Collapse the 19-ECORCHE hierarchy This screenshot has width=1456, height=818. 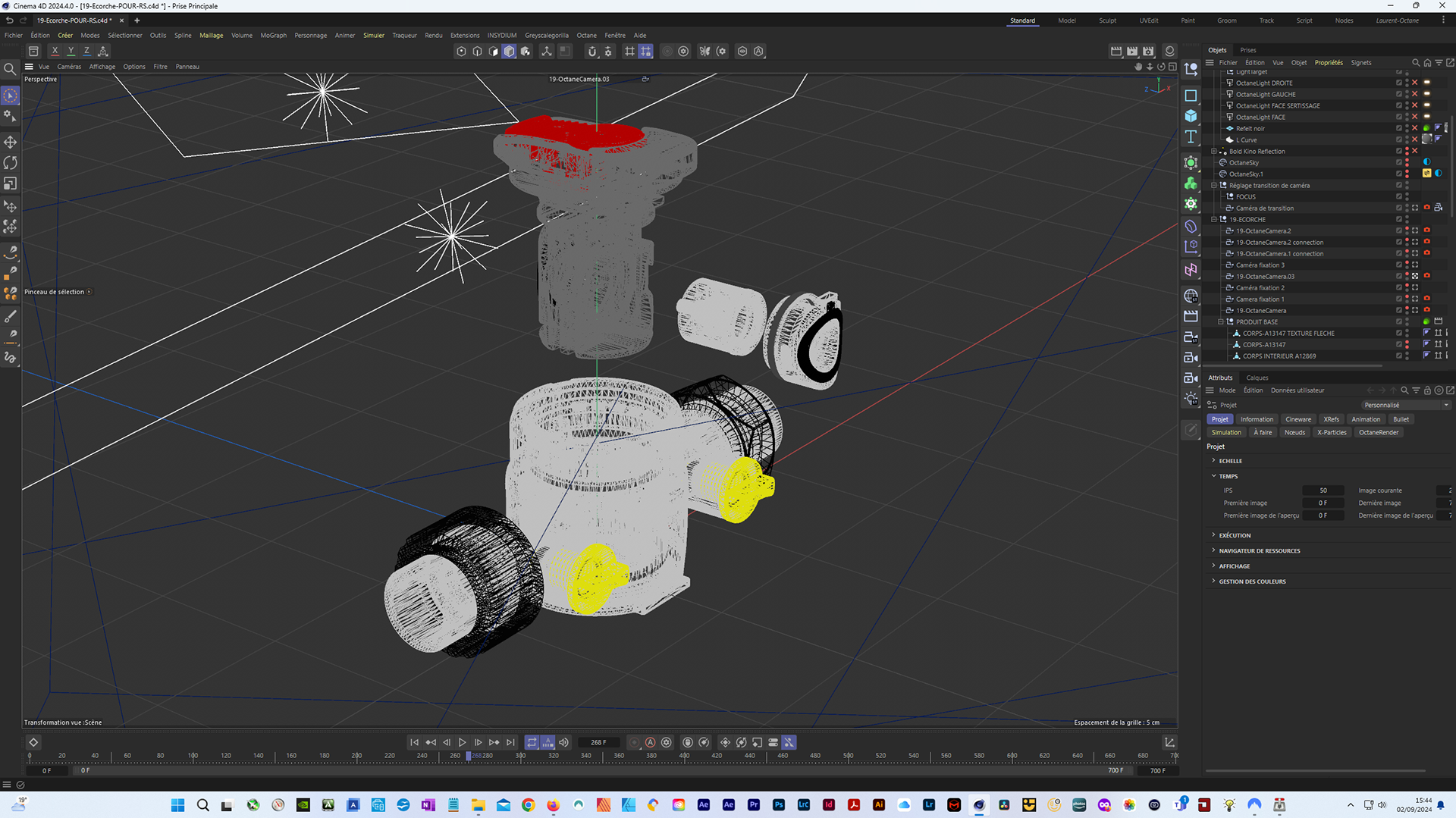[1214, 220]
